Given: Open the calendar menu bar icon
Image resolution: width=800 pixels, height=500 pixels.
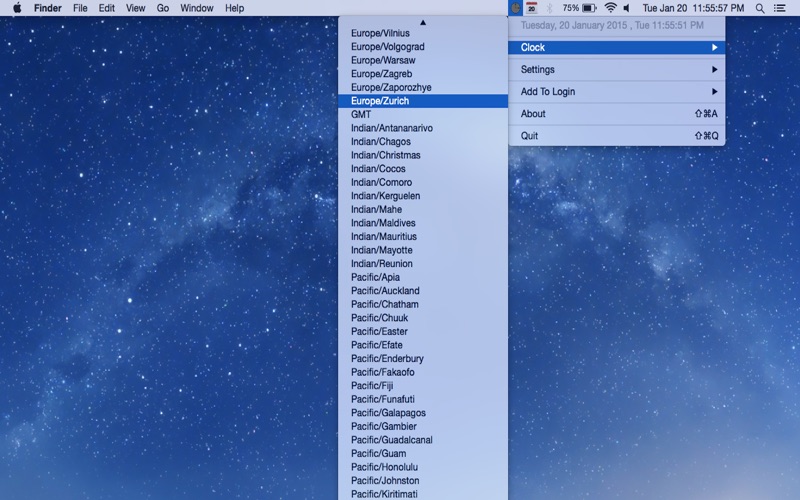Looking at the screenshot, I should [532, 8].
